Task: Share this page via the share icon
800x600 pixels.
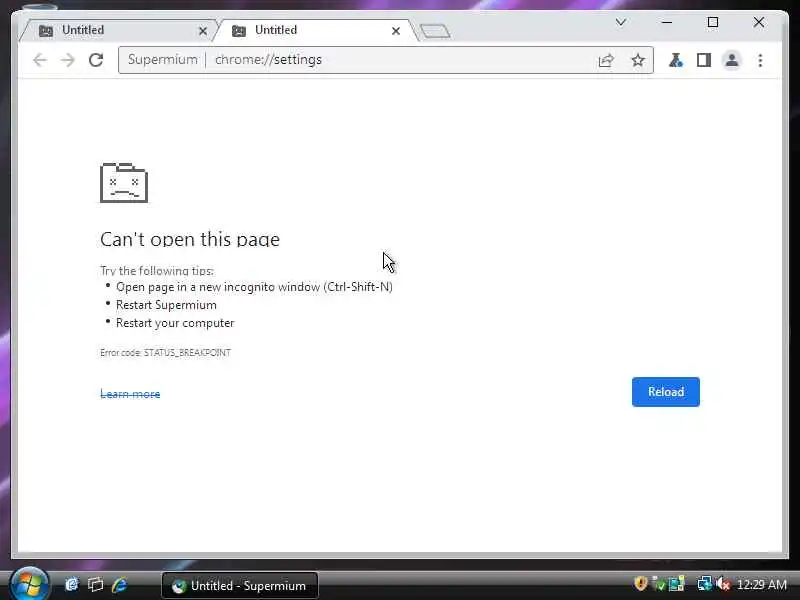Action: tap(606, 61)
